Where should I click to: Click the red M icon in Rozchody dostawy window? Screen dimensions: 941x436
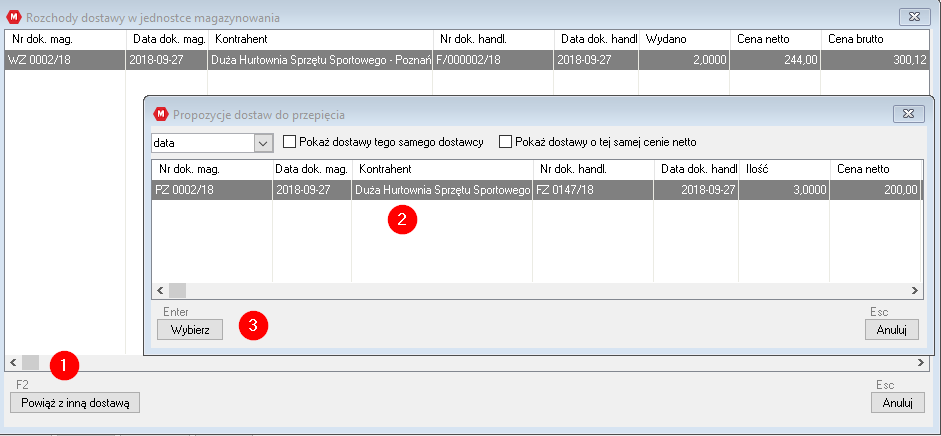(x=14, y=17)
